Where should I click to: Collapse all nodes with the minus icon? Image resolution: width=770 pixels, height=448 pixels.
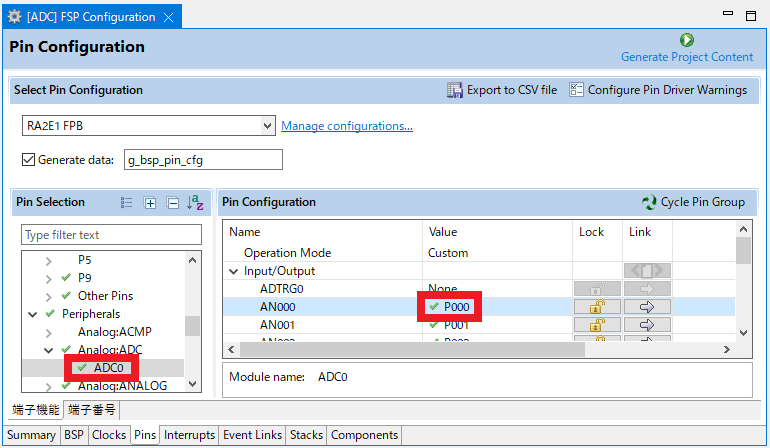pyautogui.click(x=173, y=202)
